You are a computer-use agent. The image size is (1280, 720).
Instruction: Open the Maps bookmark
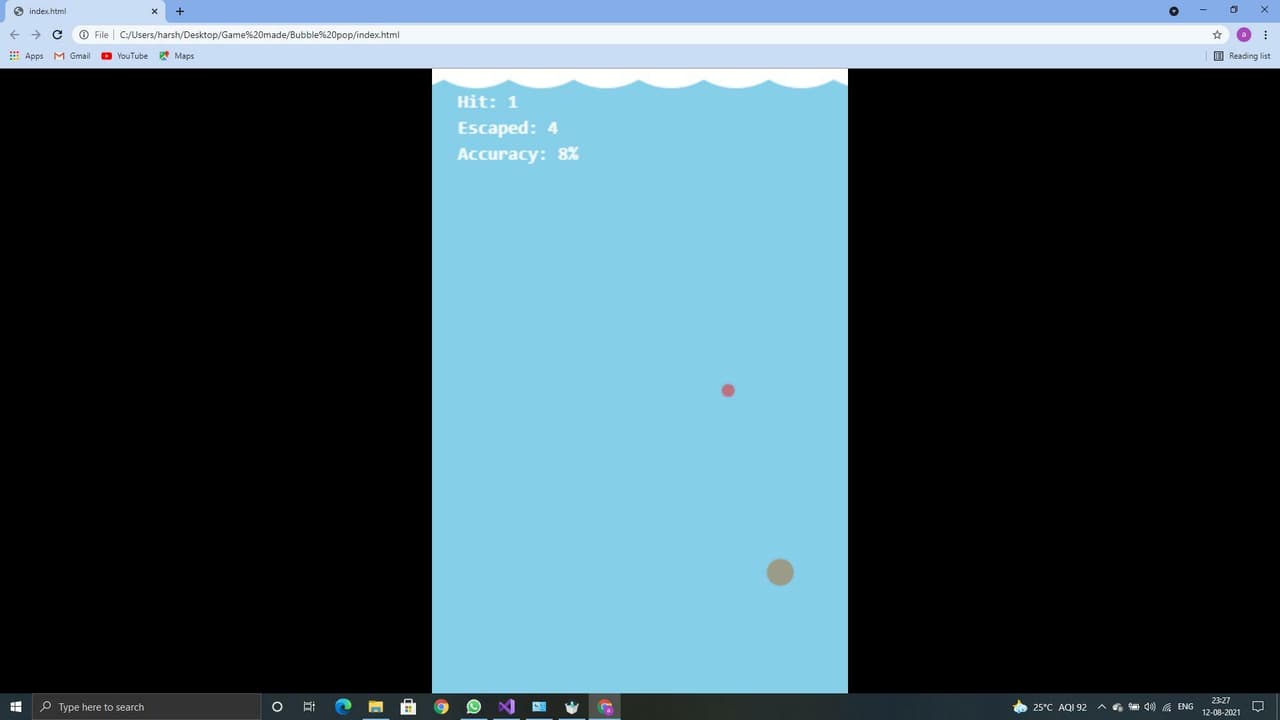(177, 56)
